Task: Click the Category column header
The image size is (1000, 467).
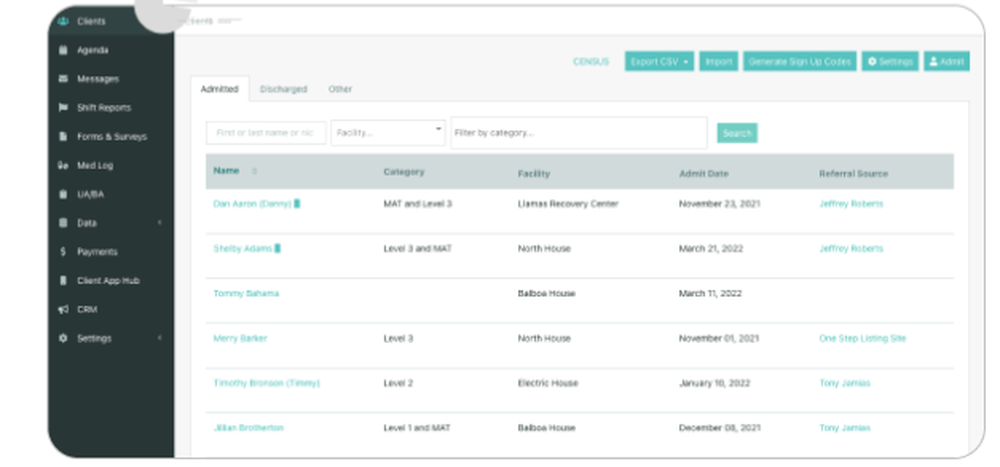Action: [x=404, y=172]
